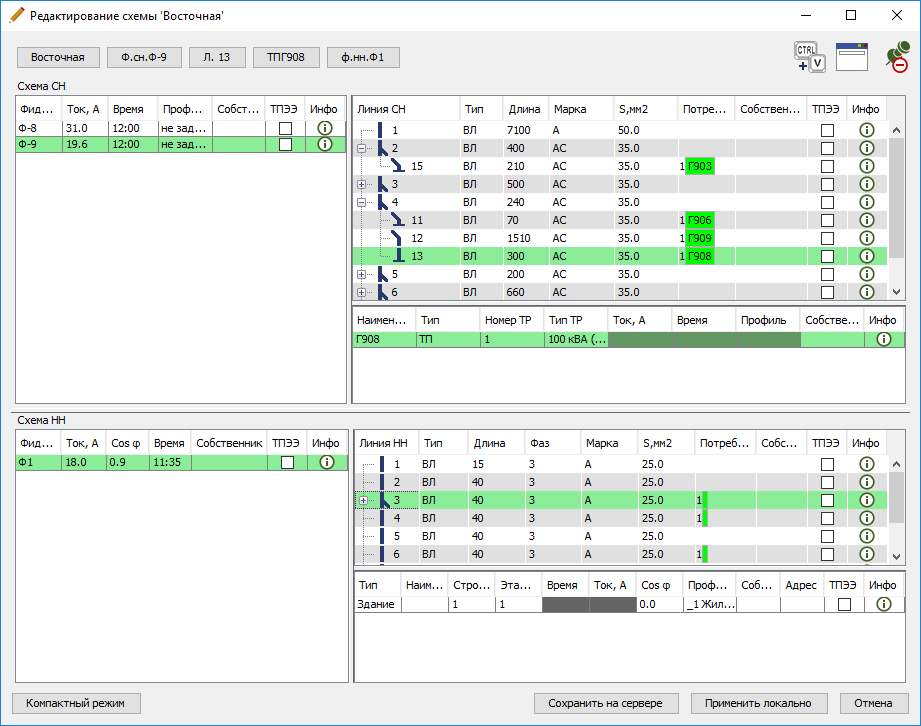Open info icon for НН feeder Ф1
Screen dimensions: 921x726
(x=327, y=462)
